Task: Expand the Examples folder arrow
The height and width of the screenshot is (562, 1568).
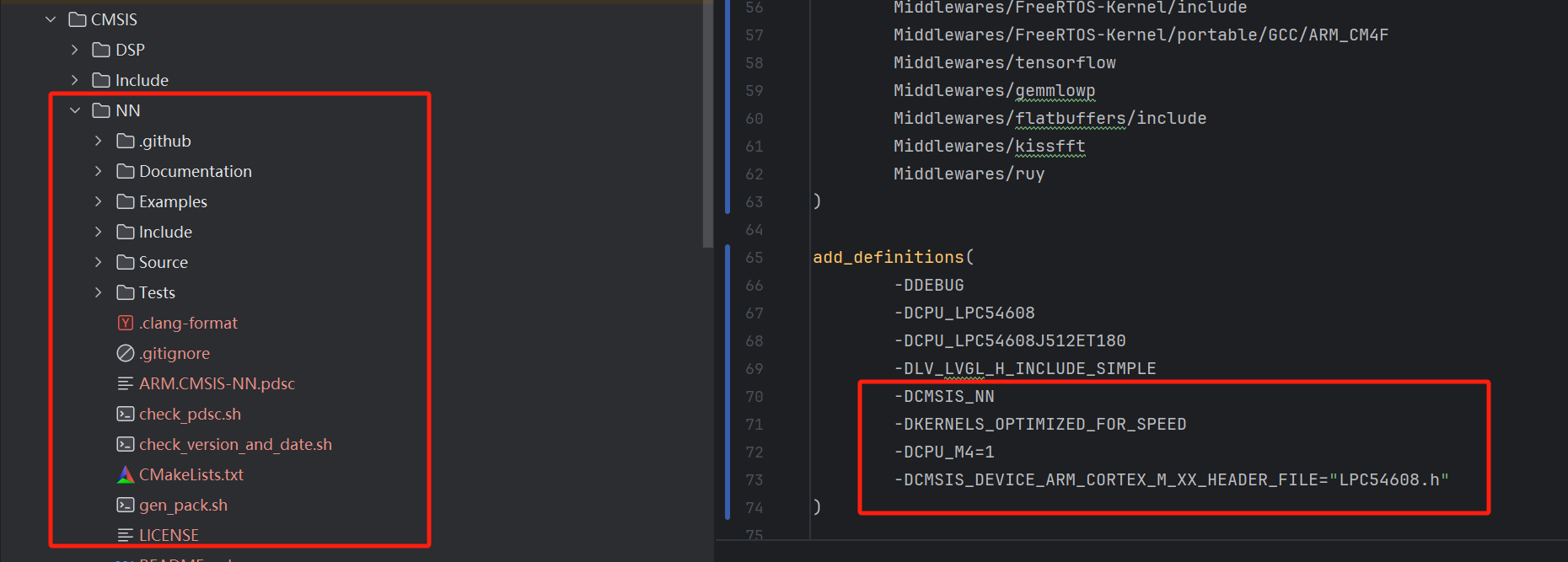Action: tap(99, 201)
